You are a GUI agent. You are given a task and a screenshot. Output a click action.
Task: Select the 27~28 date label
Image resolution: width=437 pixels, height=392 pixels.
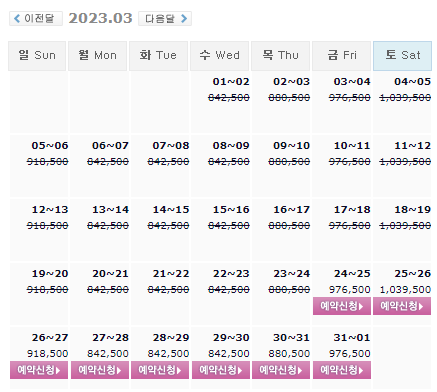pyautogui.click(x=110, y=338)
